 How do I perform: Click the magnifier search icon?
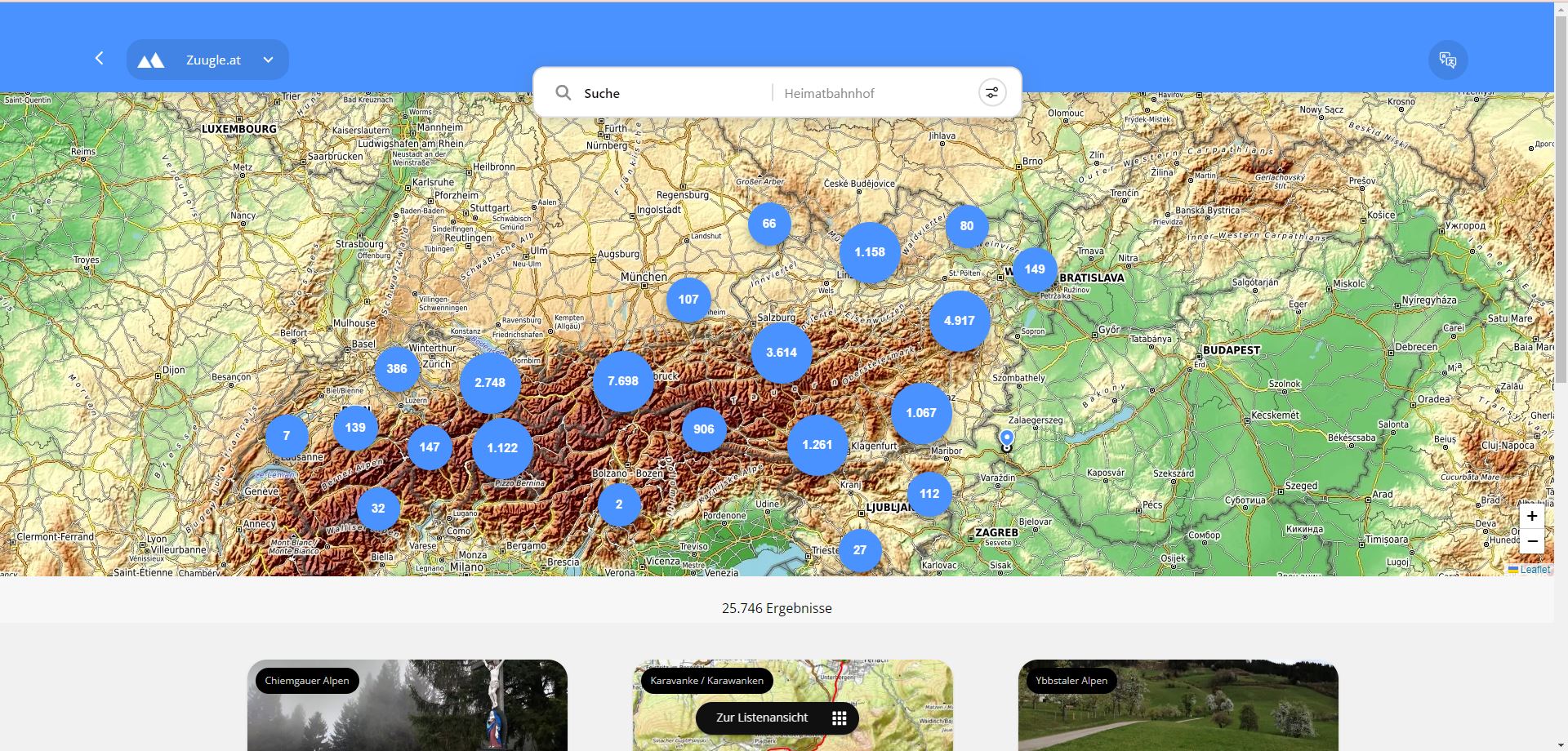(x=563, y=93)
